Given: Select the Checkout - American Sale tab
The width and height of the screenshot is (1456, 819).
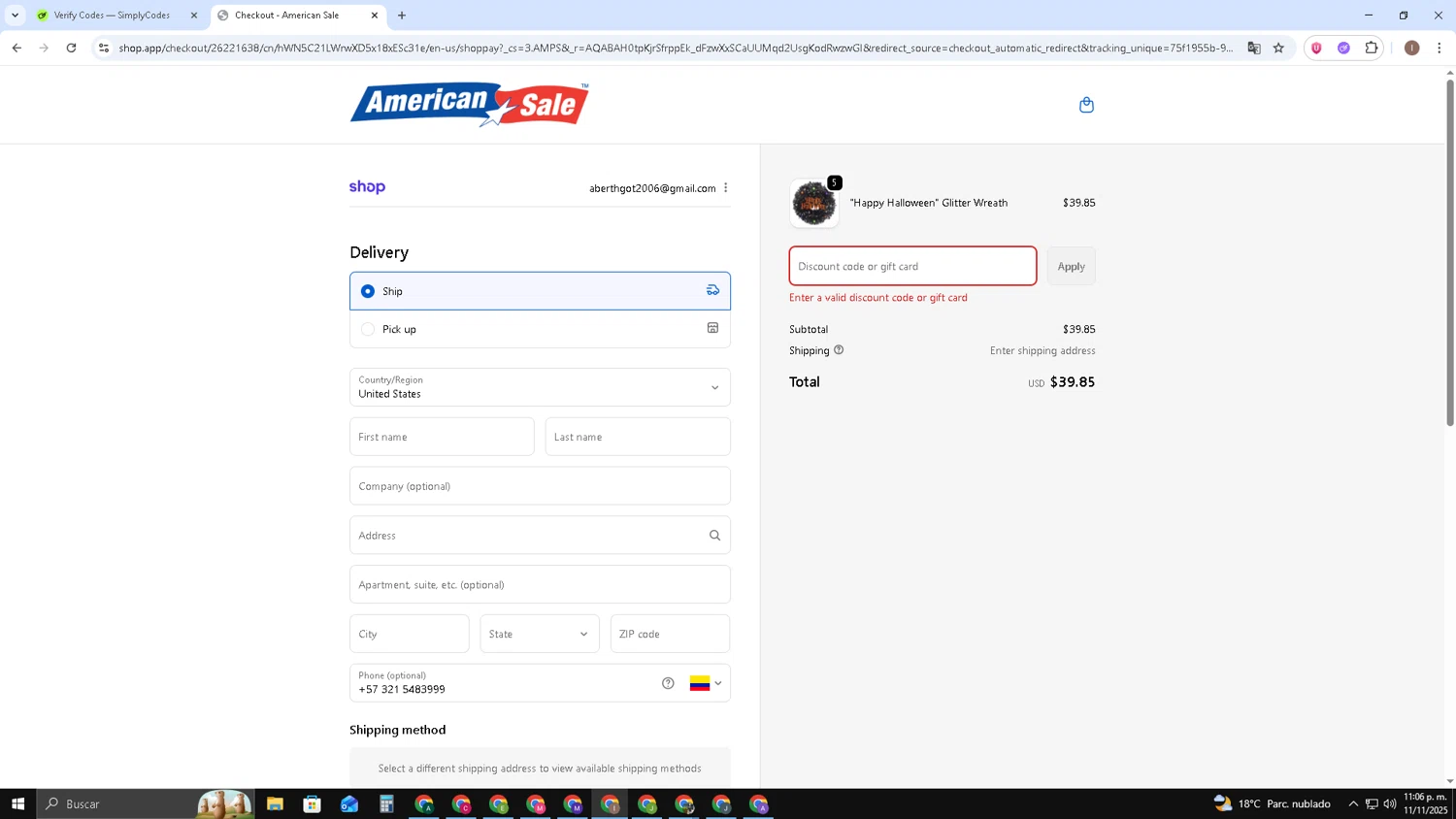Looking at the screenshot, I should [x=286, y=16].
